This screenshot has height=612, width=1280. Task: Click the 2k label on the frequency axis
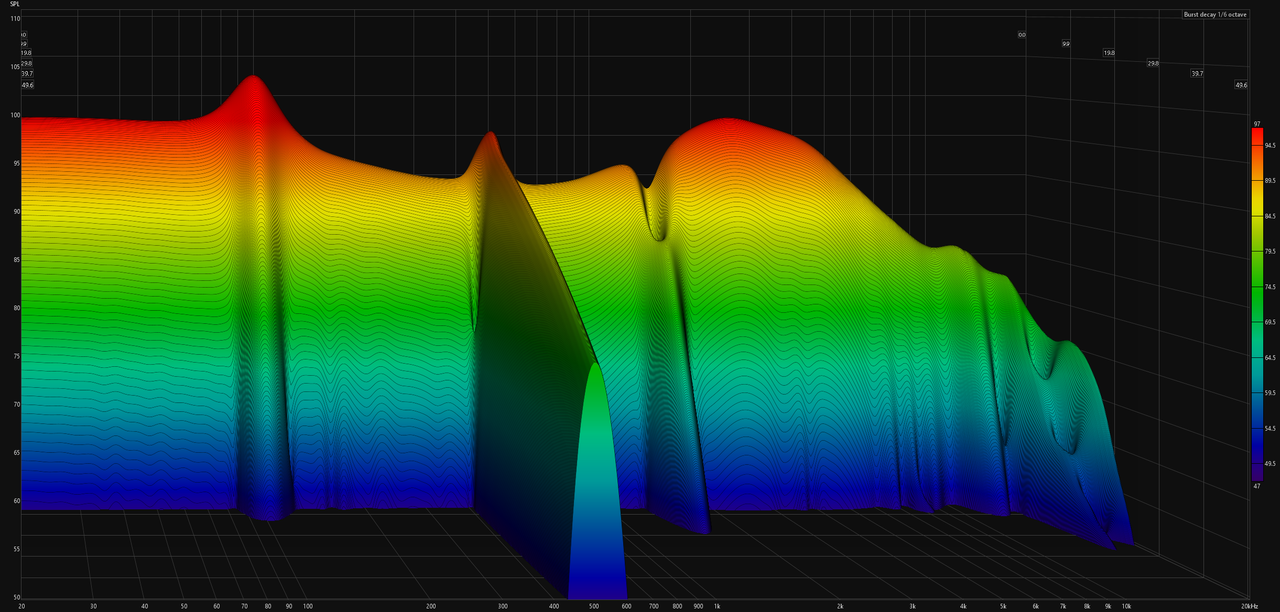(840, 606)
